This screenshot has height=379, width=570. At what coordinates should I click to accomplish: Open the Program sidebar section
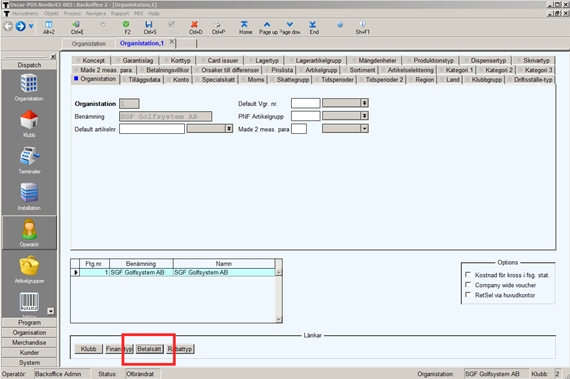click(x=29, y=322)
